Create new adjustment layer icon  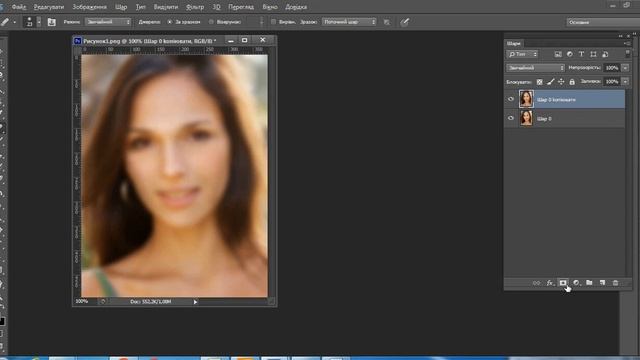coord(576,283)
